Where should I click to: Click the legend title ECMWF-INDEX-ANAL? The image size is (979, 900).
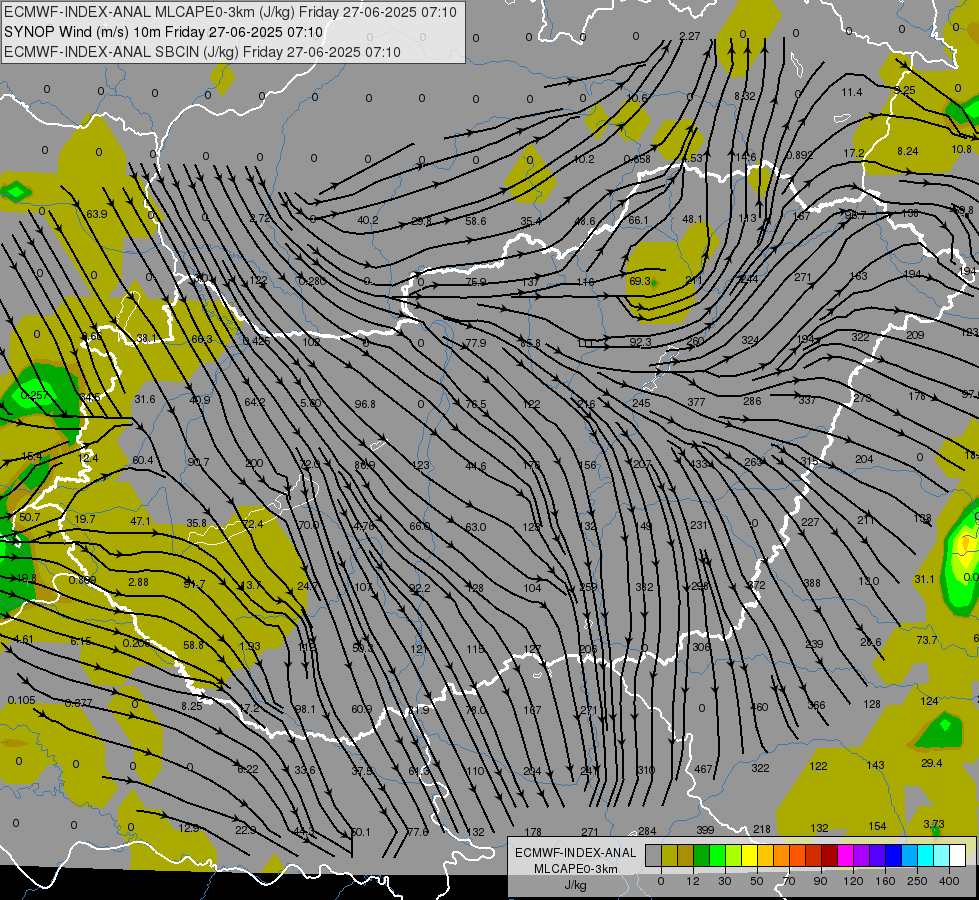[576, 853]
